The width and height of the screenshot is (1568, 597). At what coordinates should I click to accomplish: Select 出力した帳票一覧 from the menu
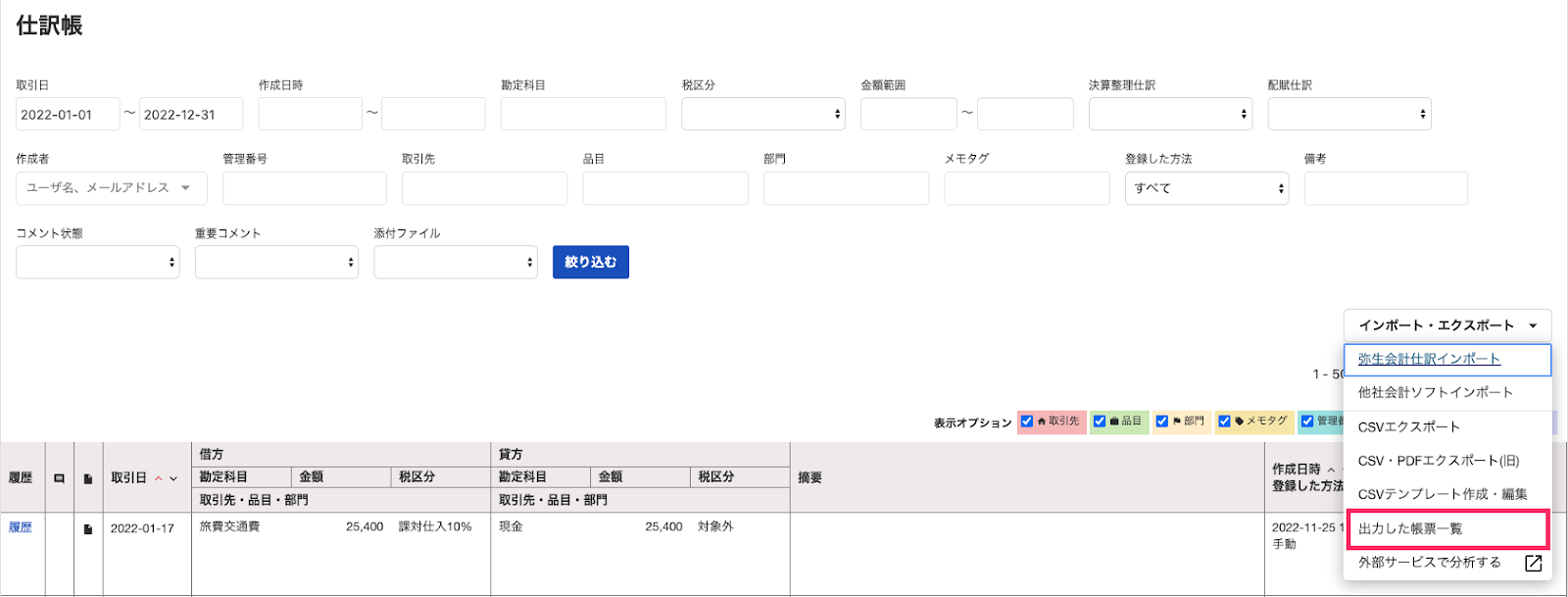tap(1410, 528)
